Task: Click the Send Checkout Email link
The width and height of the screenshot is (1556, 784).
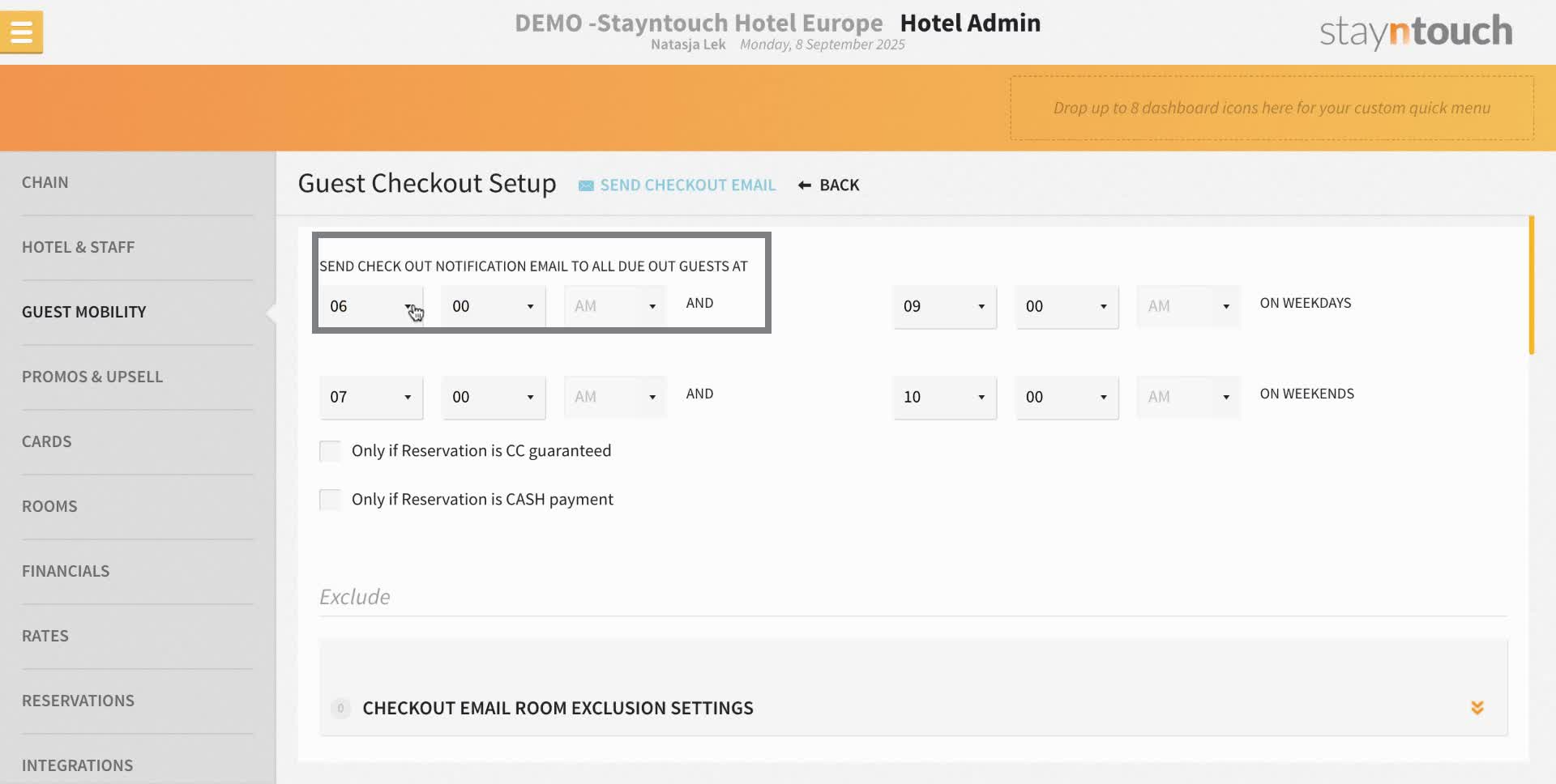Action: pos(687,185)
